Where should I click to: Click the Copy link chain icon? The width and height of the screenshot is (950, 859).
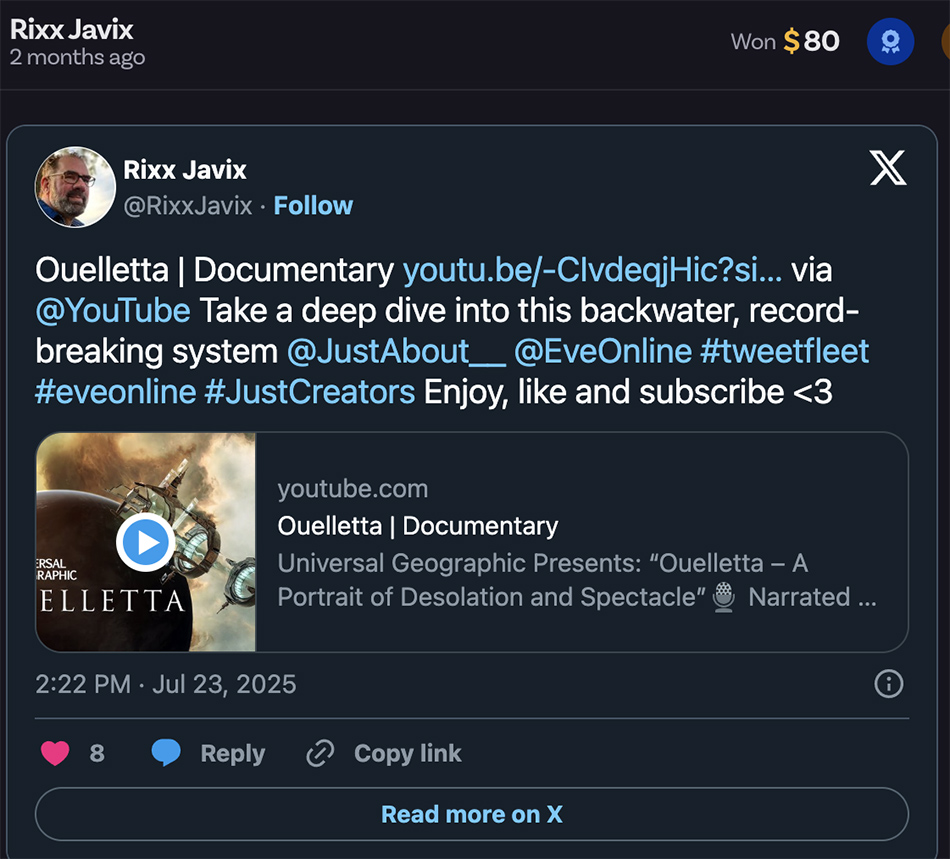click(x=321, y=753)
